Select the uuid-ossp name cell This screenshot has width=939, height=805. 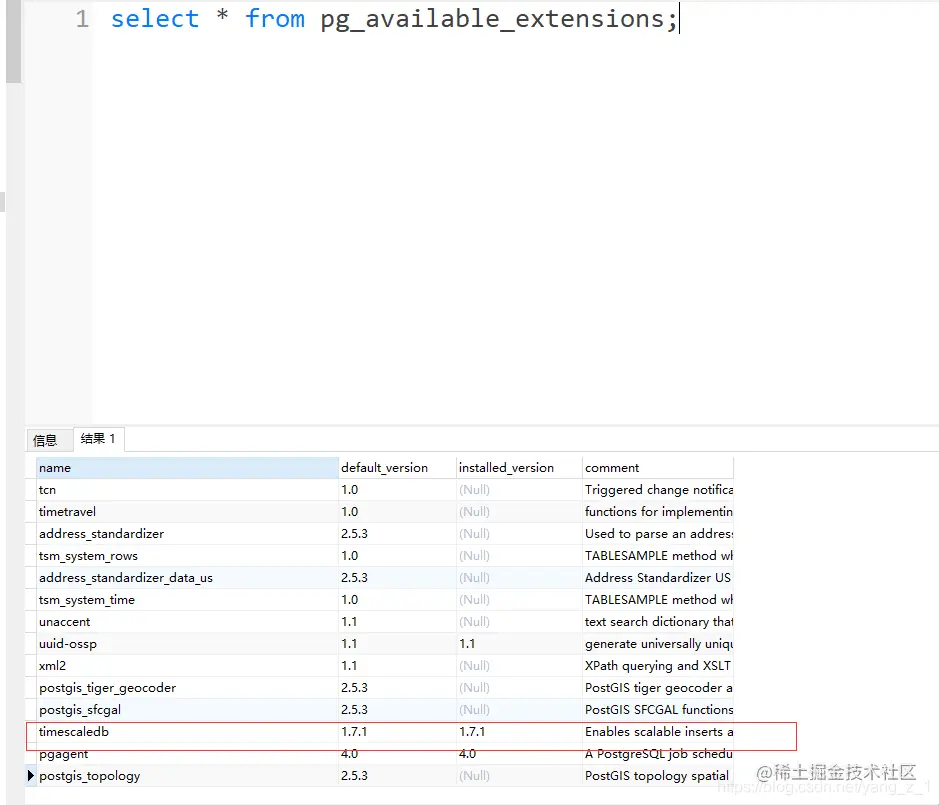tap(187, 644)
